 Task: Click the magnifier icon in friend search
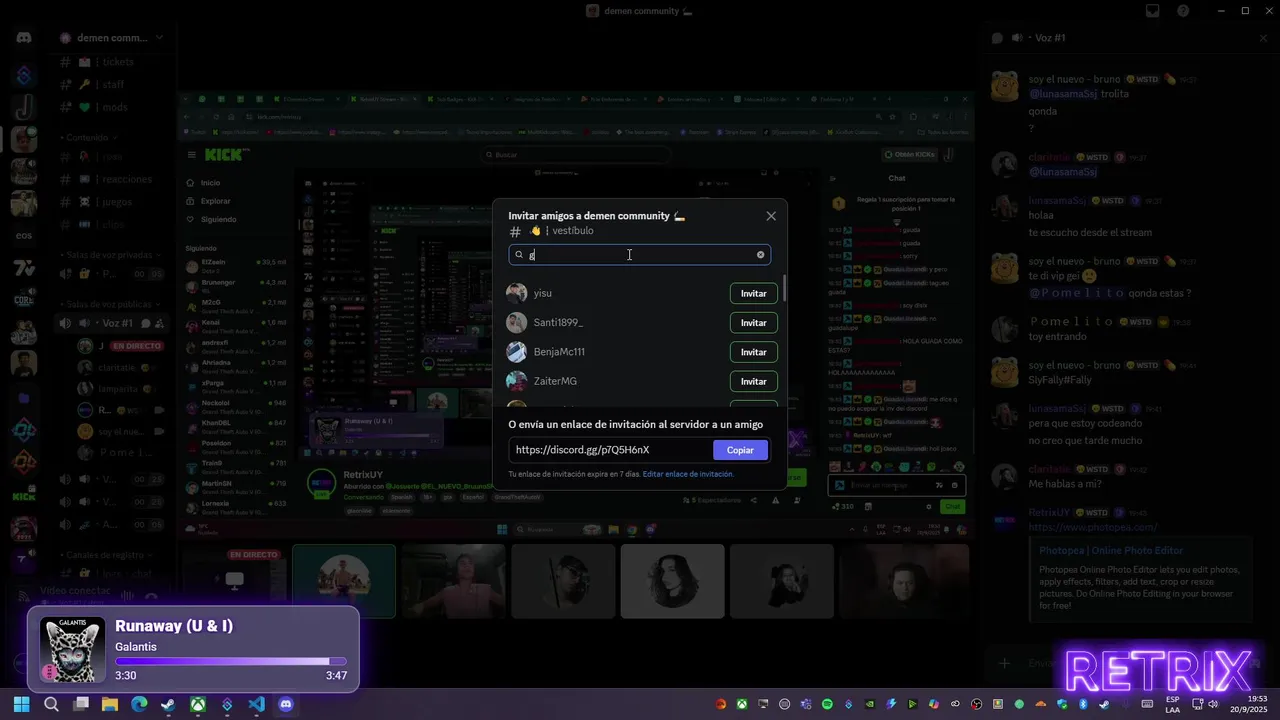(519, 255)
